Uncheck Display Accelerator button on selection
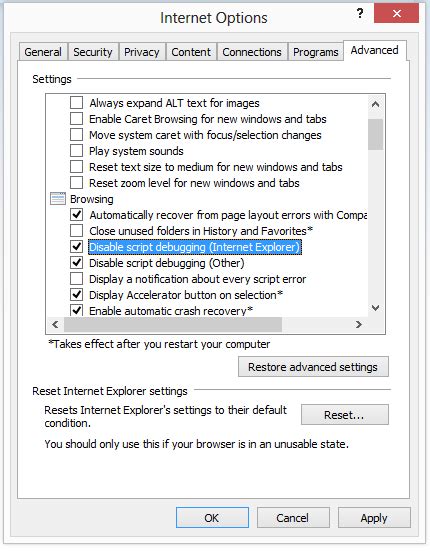Image resolution: width=430 pixels, height=551 pixels. point(77,294)
